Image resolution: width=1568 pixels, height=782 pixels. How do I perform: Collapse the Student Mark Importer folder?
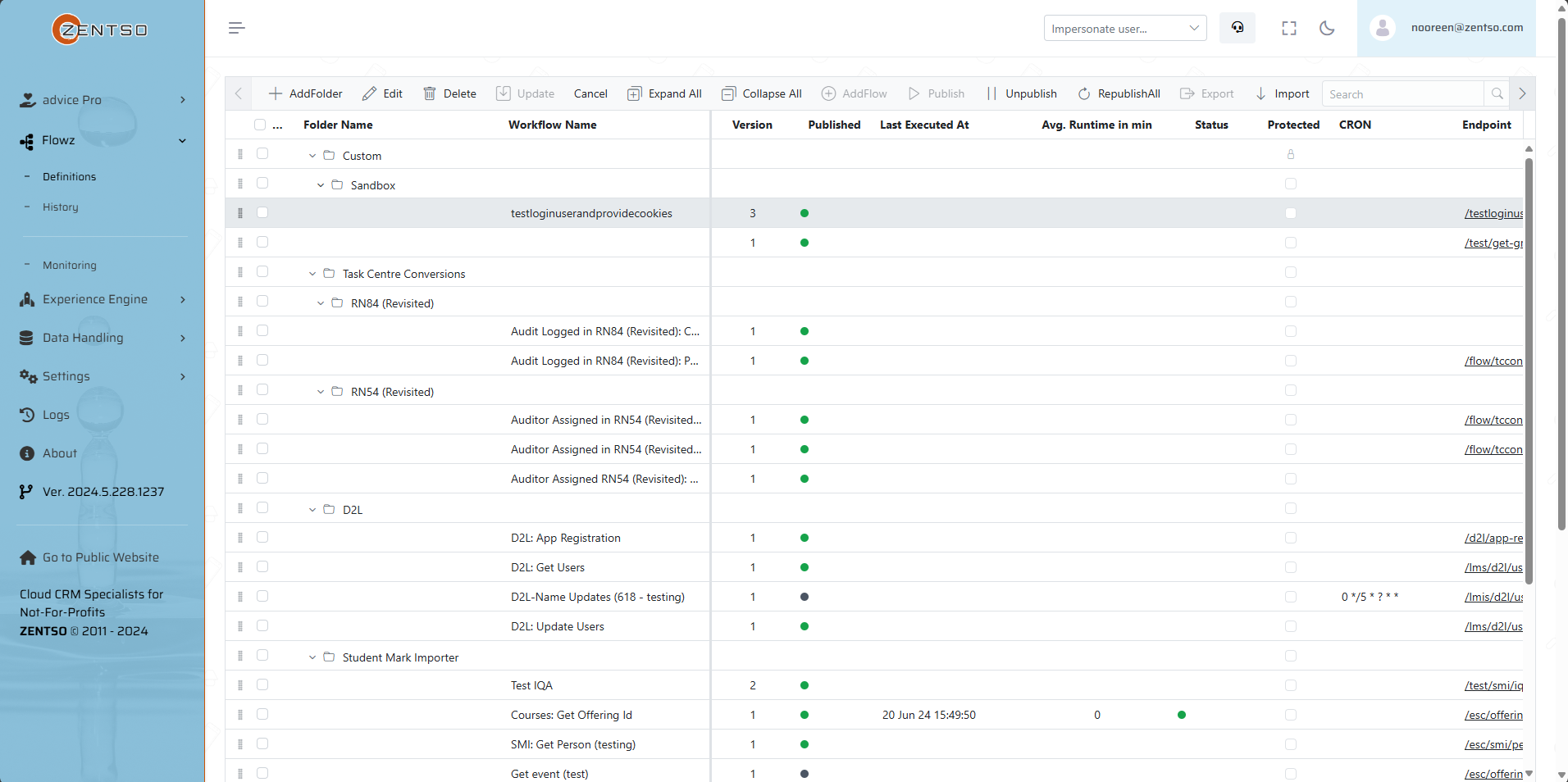tap(312, 657)
